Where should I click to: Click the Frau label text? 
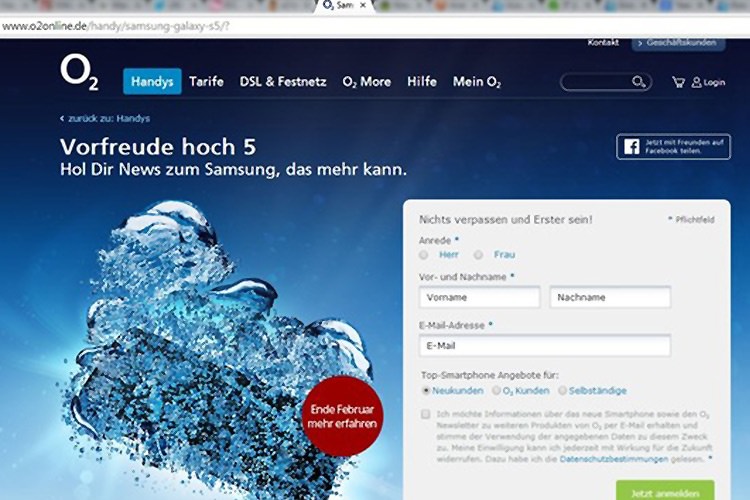[505, 255]
